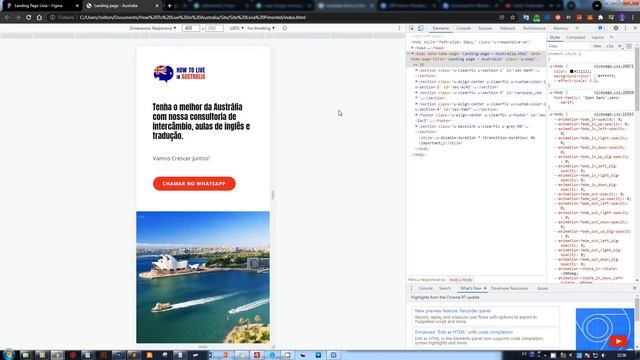Open the Performance panel tab
This screenshot has width=640, height=360.
click(x=534, y=28)
